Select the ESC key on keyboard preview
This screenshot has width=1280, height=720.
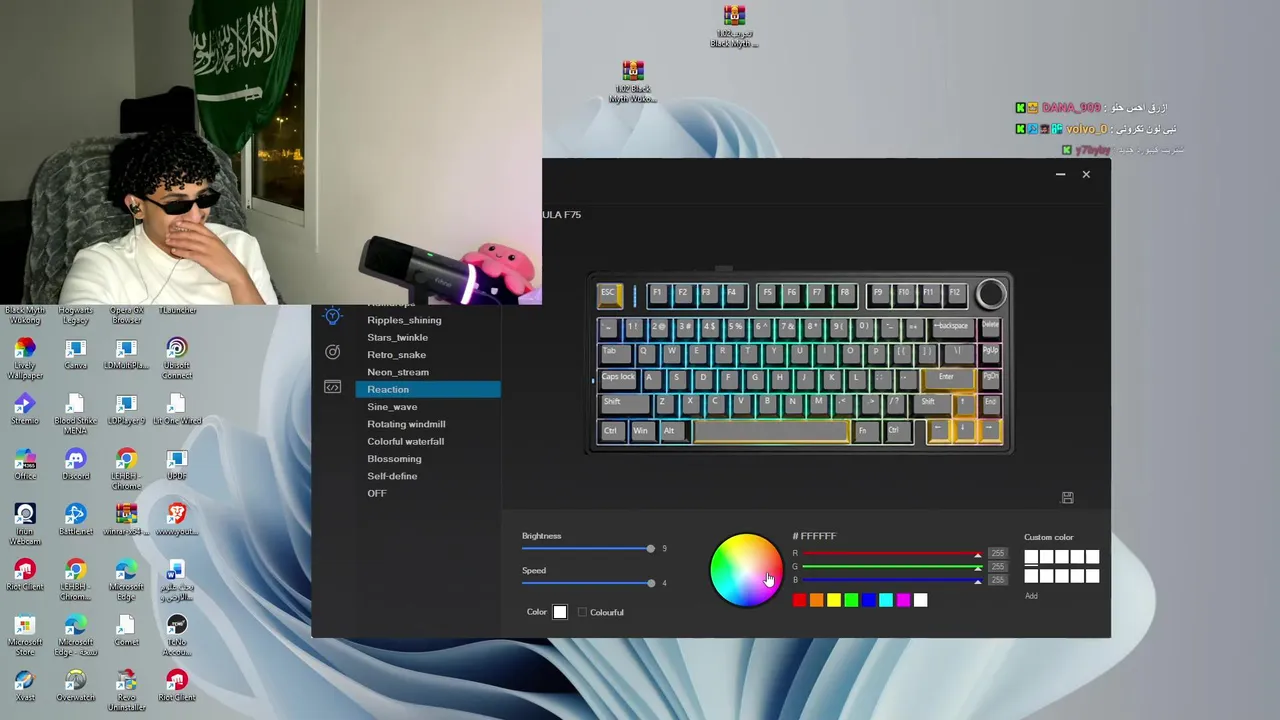(609, 294)
